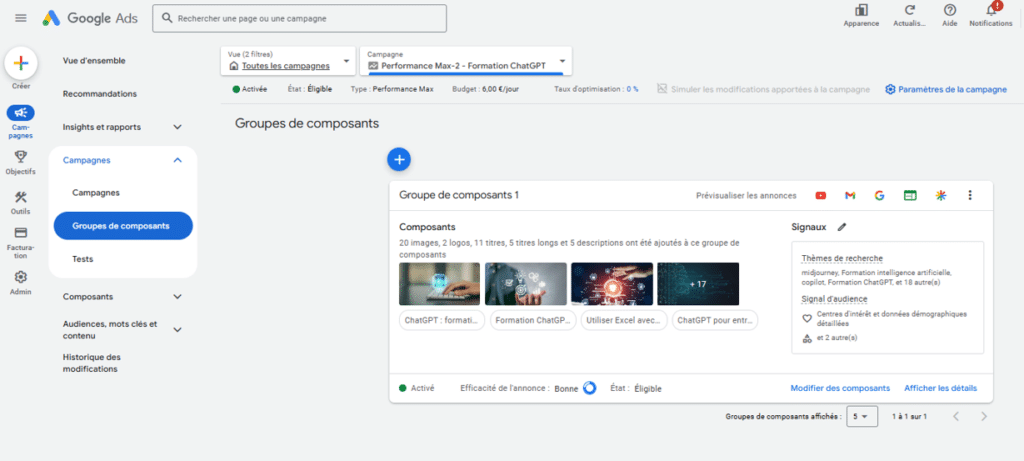
Task: Open the Objectifs trophy icon
Action: (21, 156)
